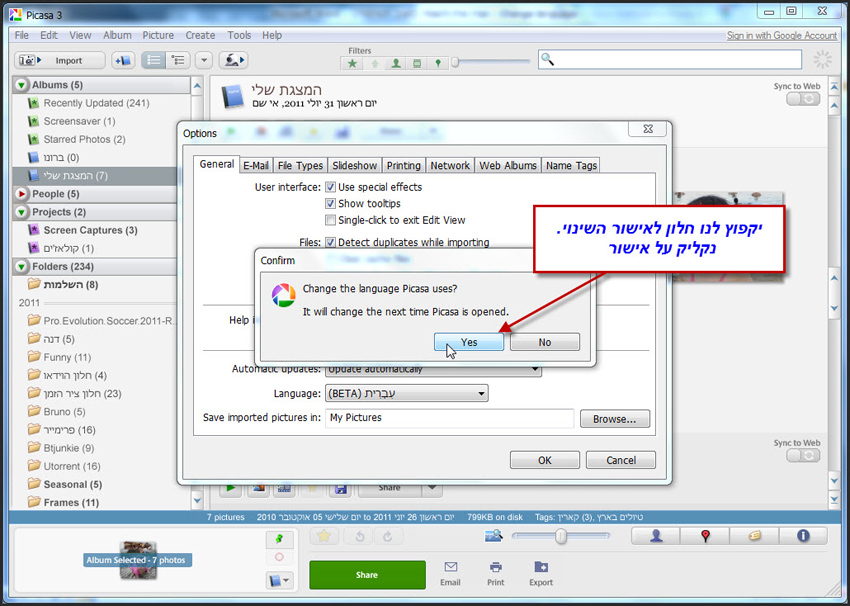Viewport: 850px width, 606px height.
Task: Click Cancel in the Options dialog
Action: 621,460
